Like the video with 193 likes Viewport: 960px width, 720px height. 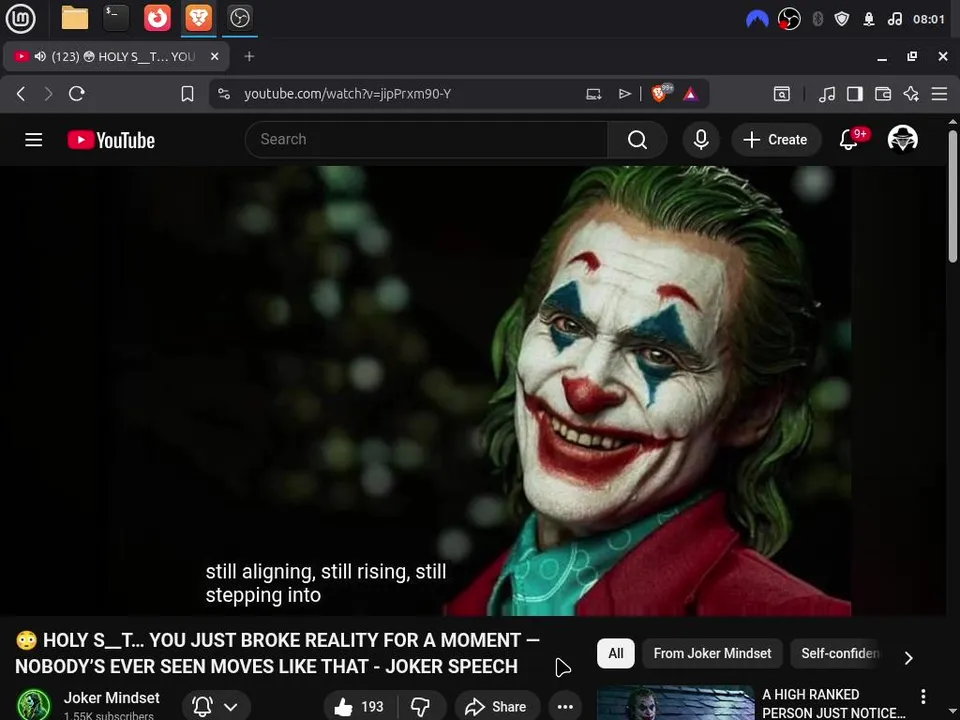click(x=359, y=707)
